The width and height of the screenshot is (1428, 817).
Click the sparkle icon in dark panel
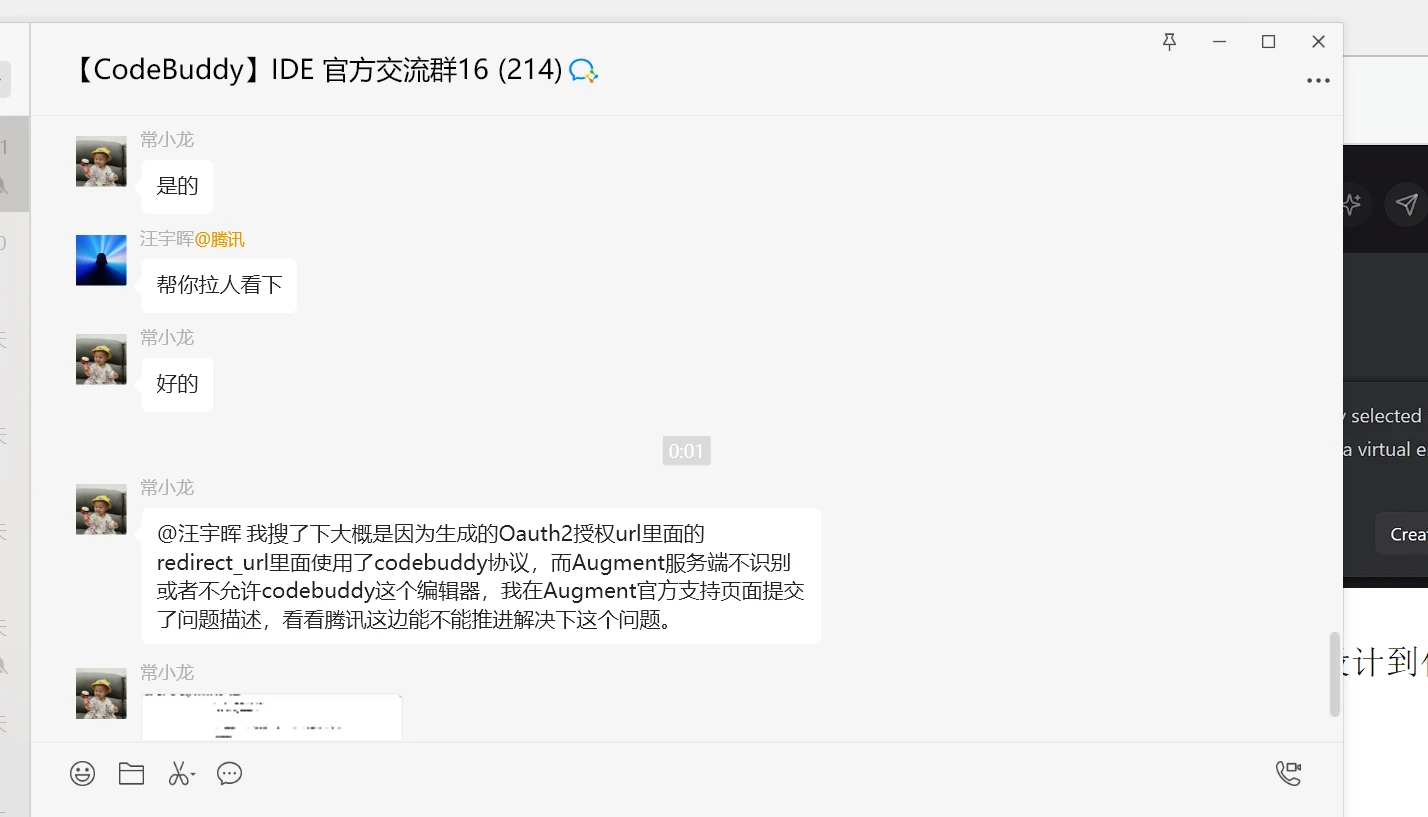pos(1351,204)
